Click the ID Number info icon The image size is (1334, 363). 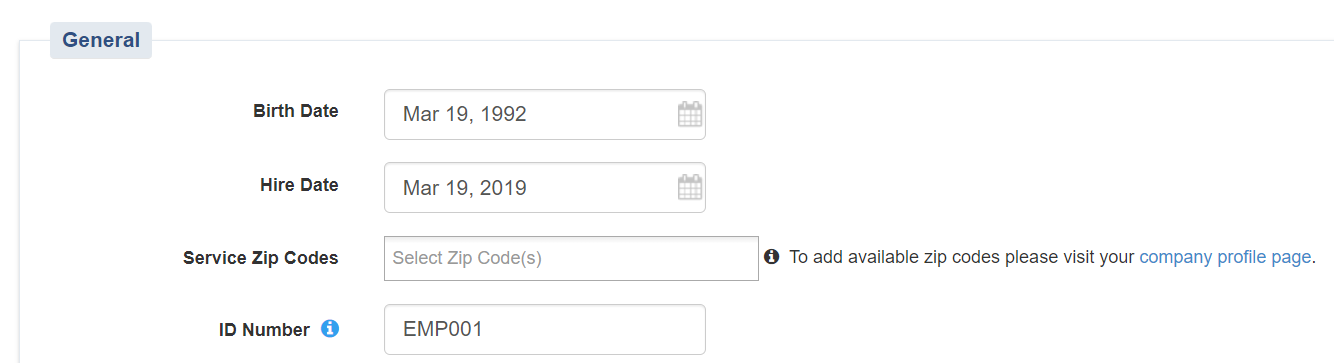330,328
